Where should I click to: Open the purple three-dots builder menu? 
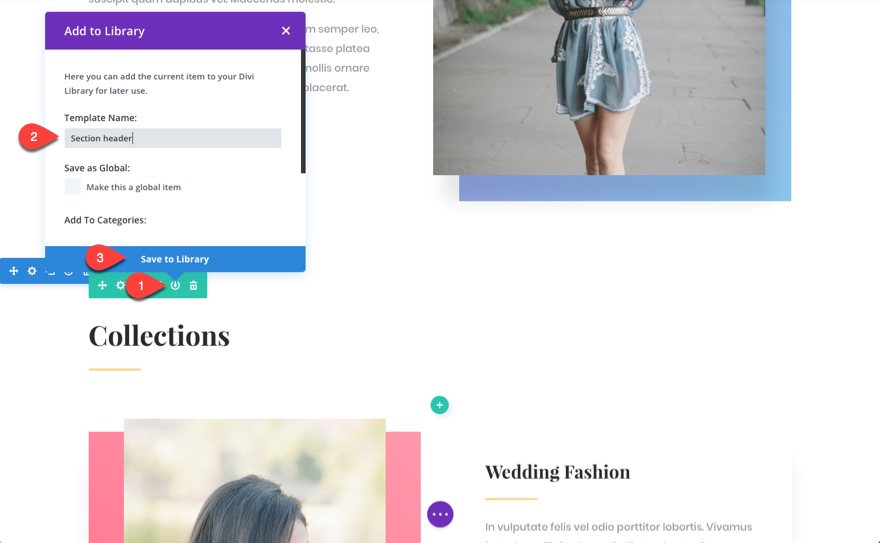[440, 514]
